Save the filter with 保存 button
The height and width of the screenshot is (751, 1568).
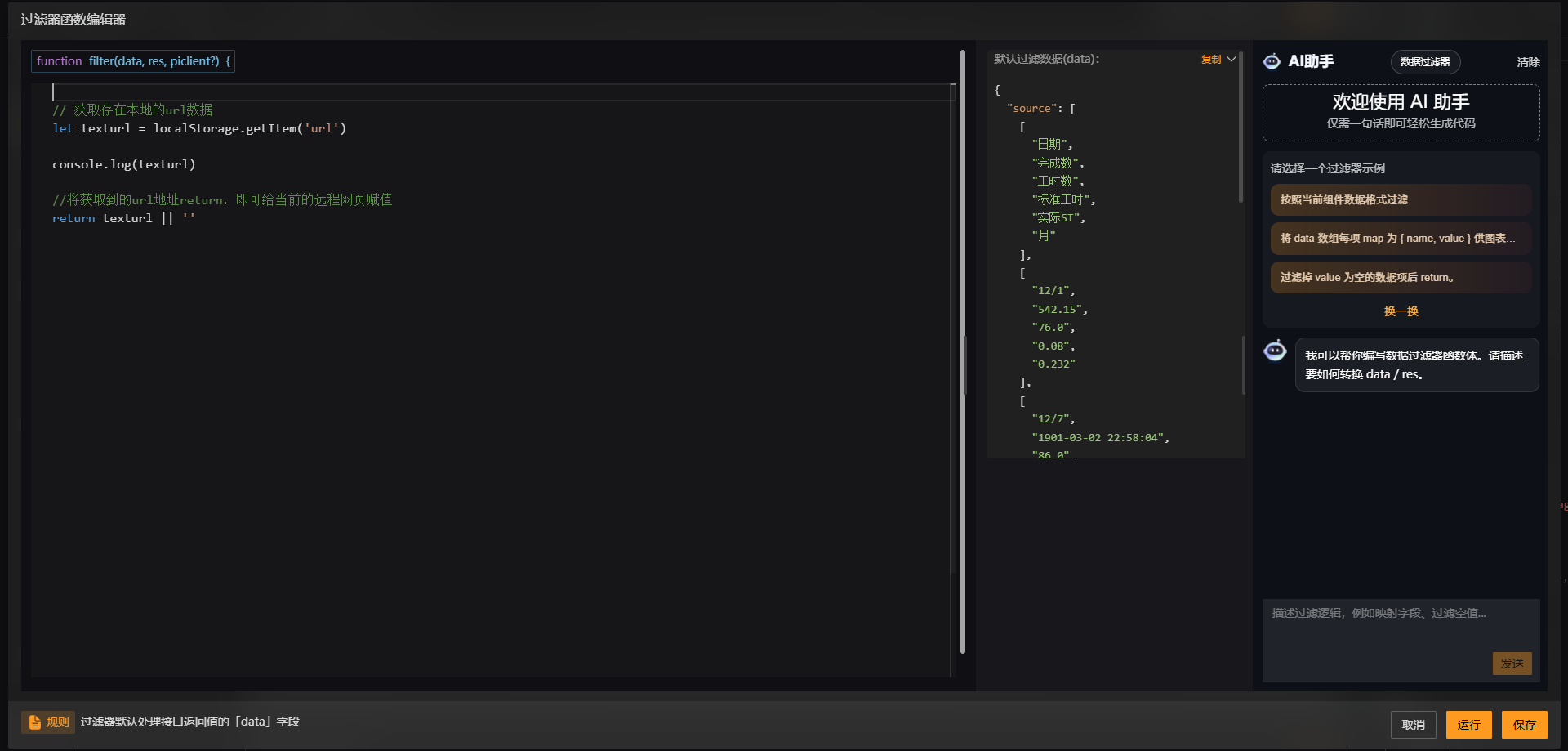(1524, 725)
